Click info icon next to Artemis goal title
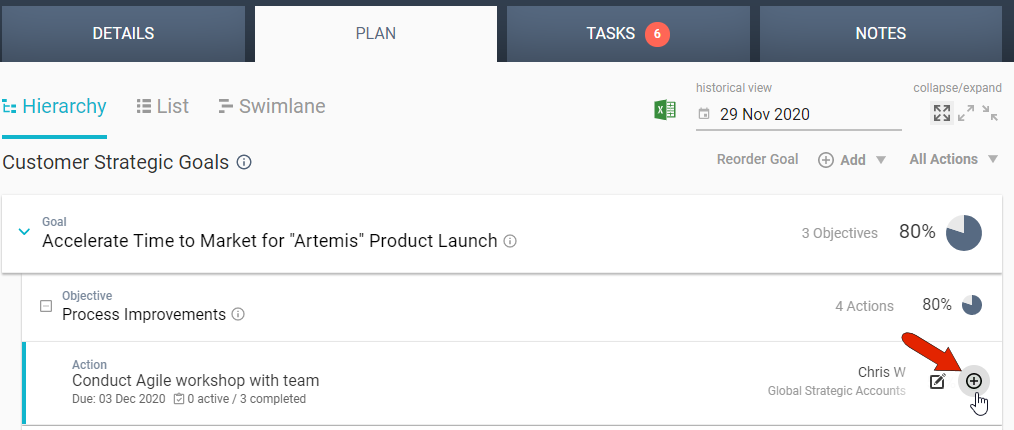This screenshot has width=1014, height=430. [510, 241]
